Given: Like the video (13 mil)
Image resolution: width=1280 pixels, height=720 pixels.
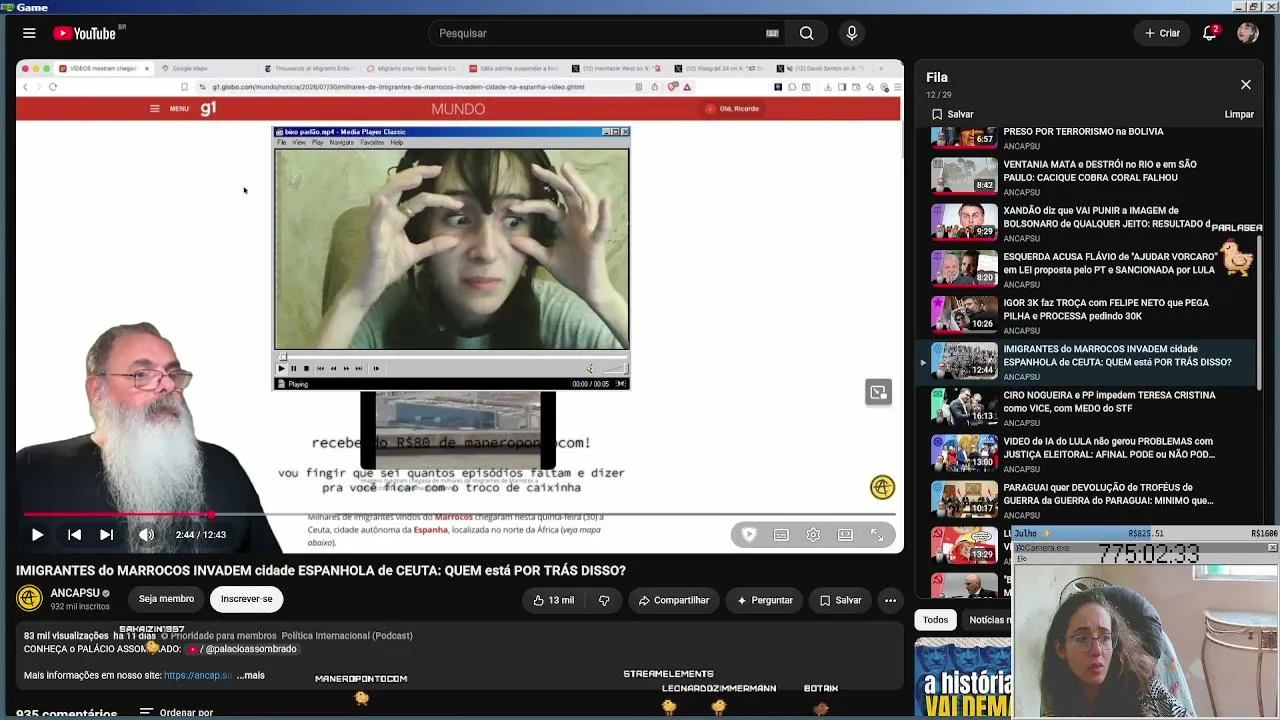Looking at the screenshot, I should [x=553, y=600].
